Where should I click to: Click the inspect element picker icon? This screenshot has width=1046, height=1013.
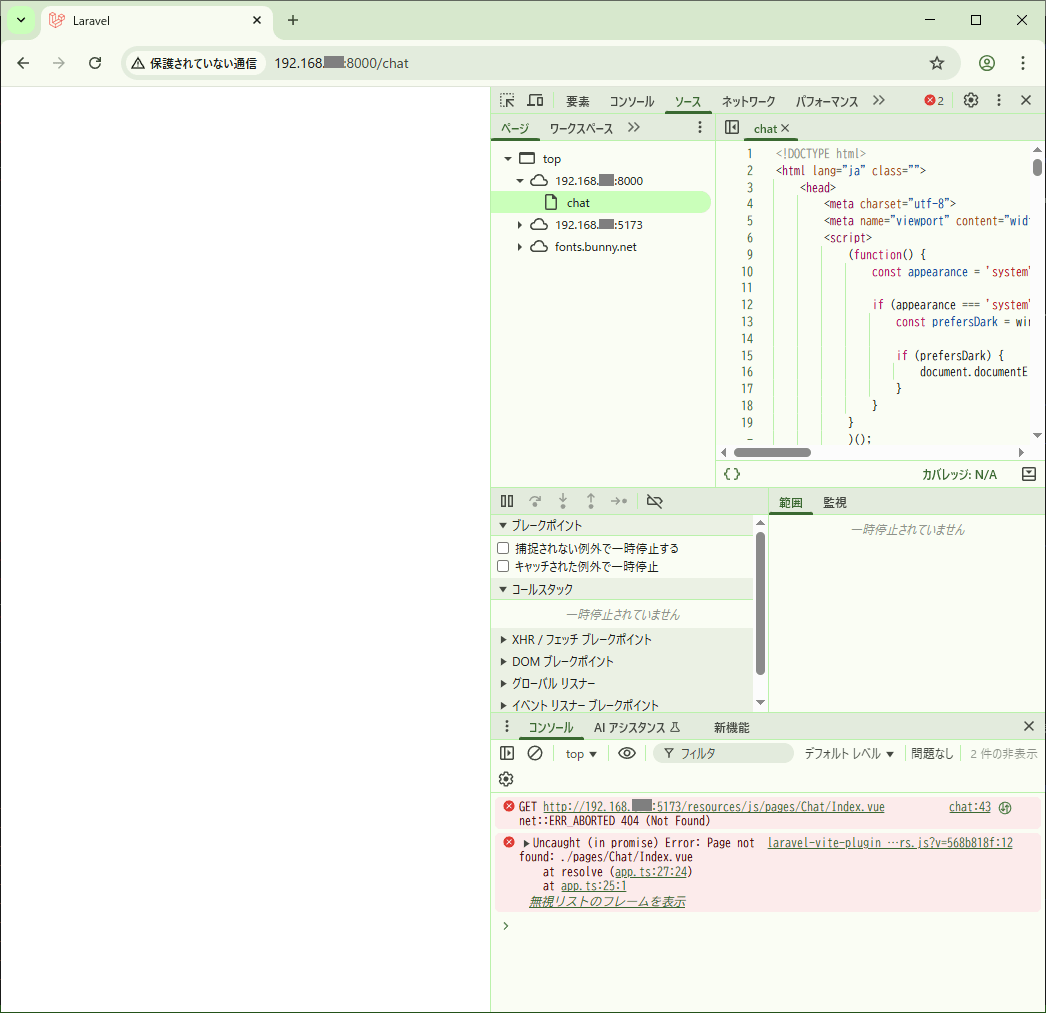[x=507, y=101]
